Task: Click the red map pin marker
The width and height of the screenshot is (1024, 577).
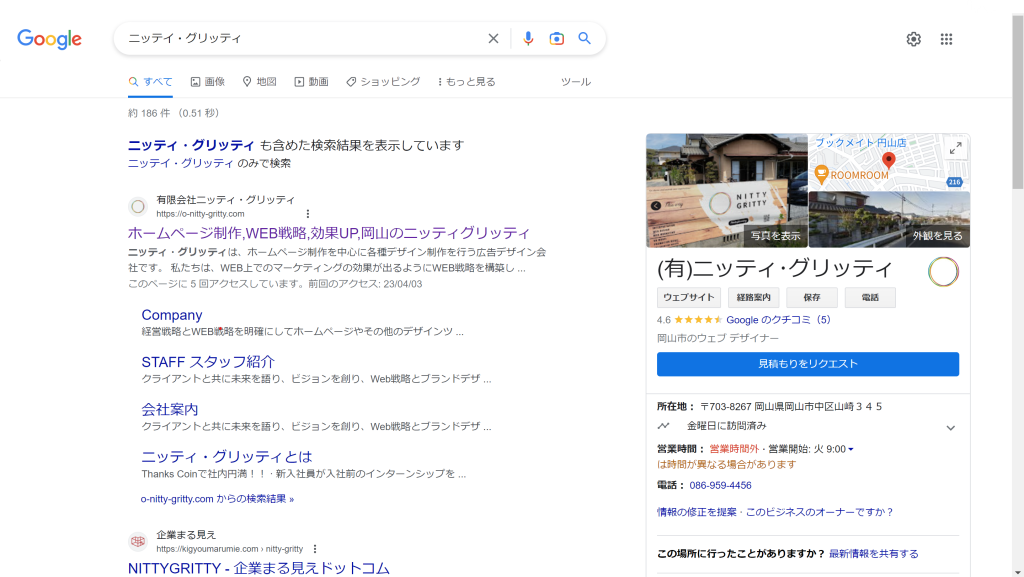Action: click(x=888, y=161)
